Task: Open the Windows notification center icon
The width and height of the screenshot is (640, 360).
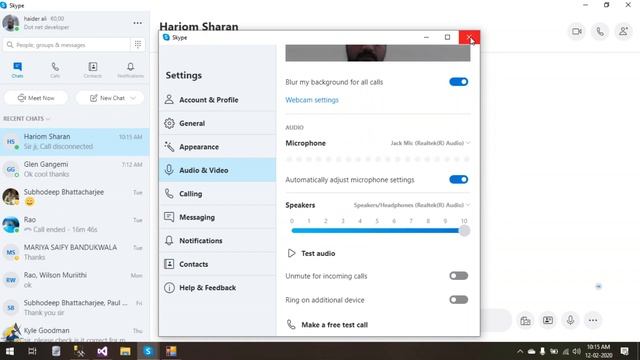Action: click(624, 351)
